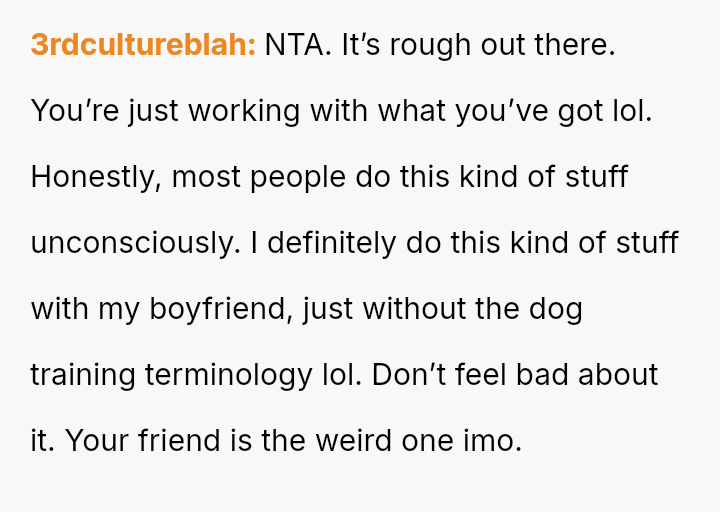Open the 3rdcultureblah user profile link

pos(143,46)
